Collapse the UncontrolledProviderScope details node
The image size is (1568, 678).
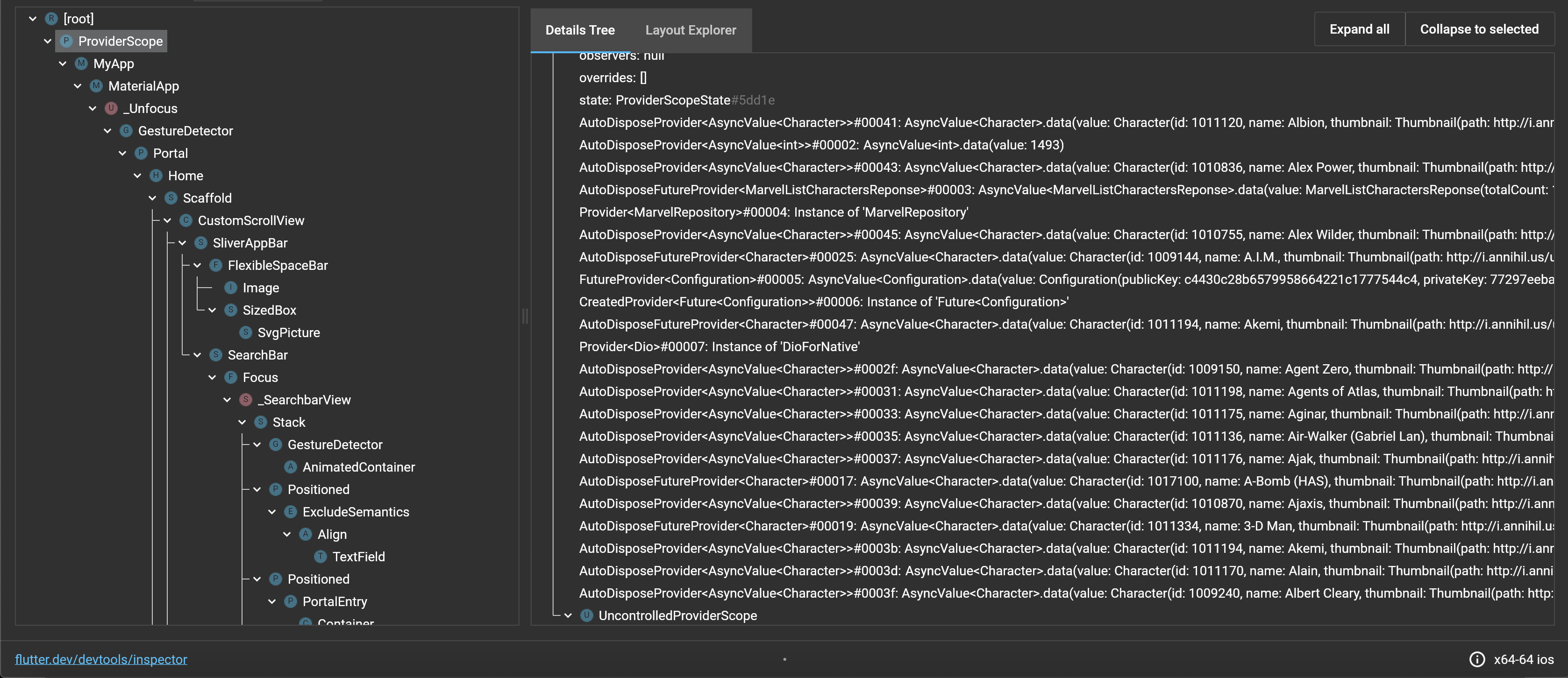[x=568, y=615]
